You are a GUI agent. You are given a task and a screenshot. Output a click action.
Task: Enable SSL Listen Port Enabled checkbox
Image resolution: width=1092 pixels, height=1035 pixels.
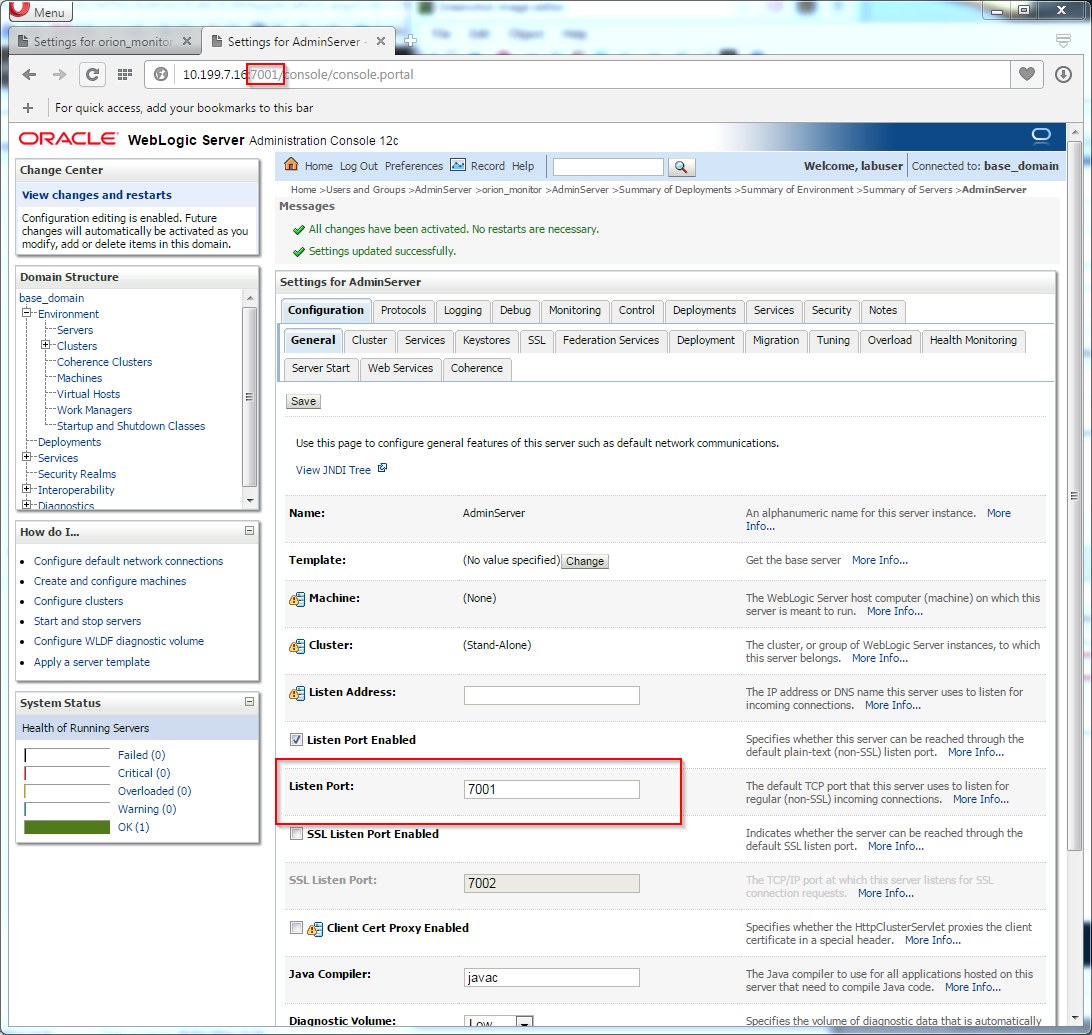click(297, 834)
